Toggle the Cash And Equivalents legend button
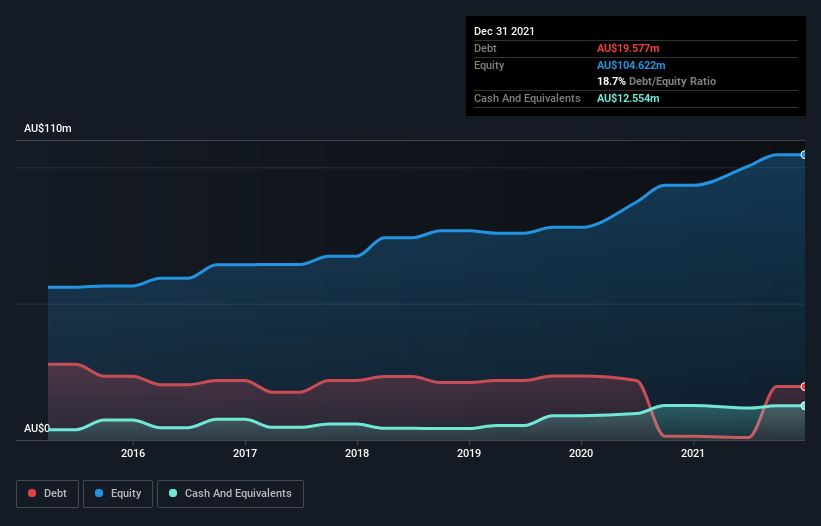 pos(230,494)
